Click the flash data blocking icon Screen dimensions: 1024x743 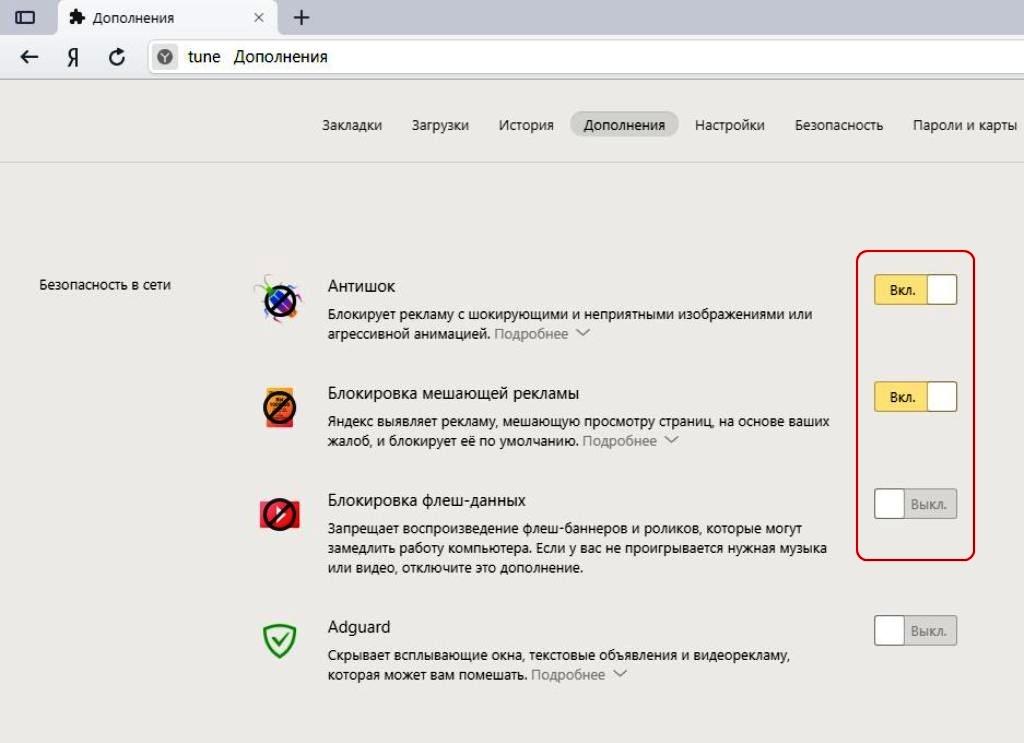tap(280, 514)
